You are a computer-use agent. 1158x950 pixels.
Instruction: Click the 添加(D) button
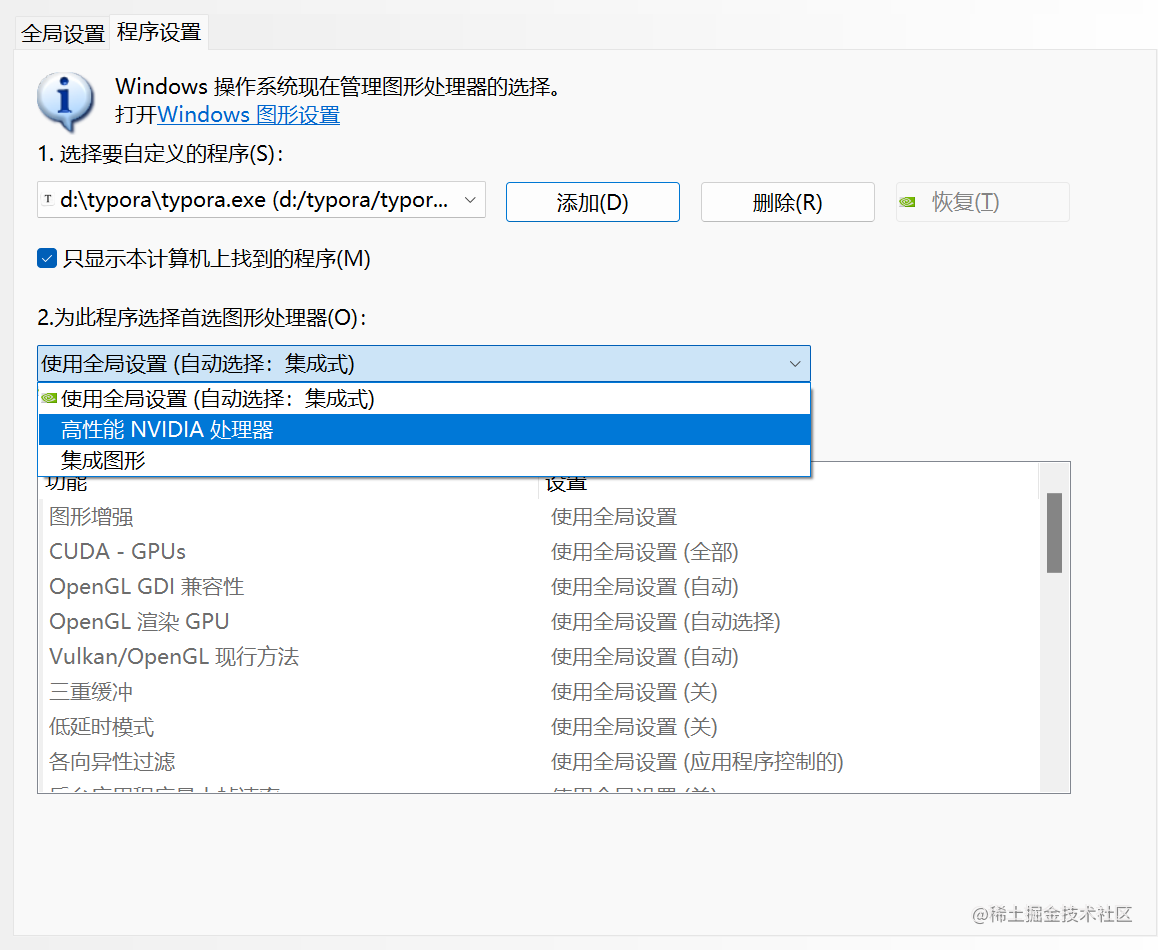tap(592, 201)
